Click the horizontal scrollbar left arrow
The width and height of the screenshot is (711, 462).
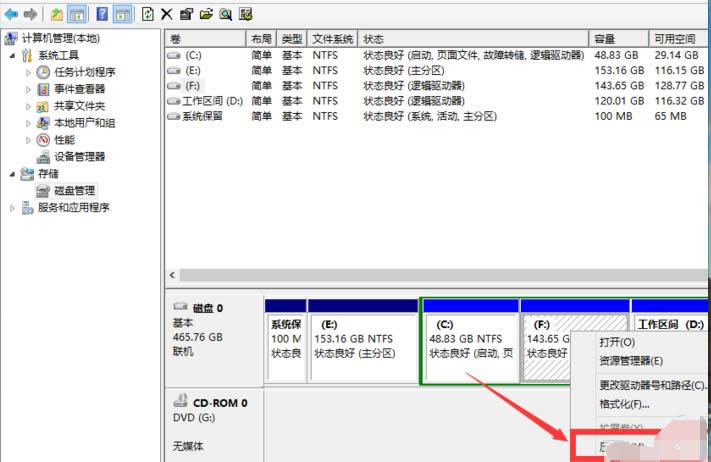[173, 275]
